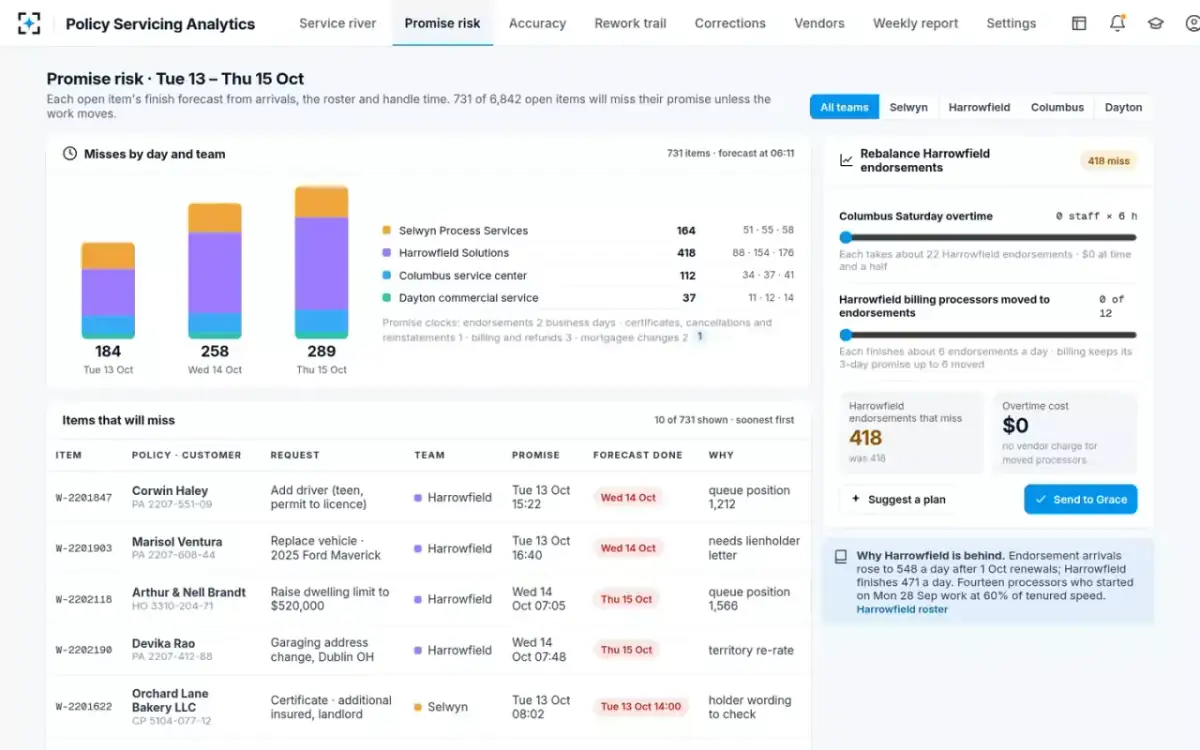Click the billing processors moved slider handle

click(x=845, y=335)
